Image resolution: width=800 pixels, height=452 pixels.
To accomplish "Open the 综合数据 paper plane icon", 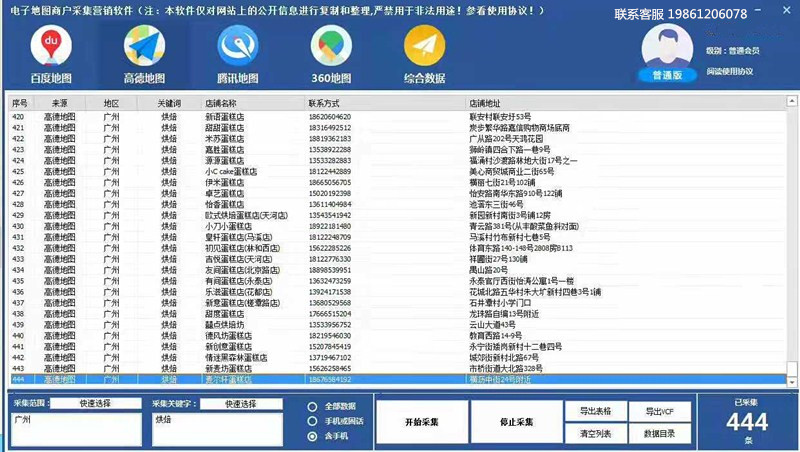I will pyautogui.click(x=424, y=46).
